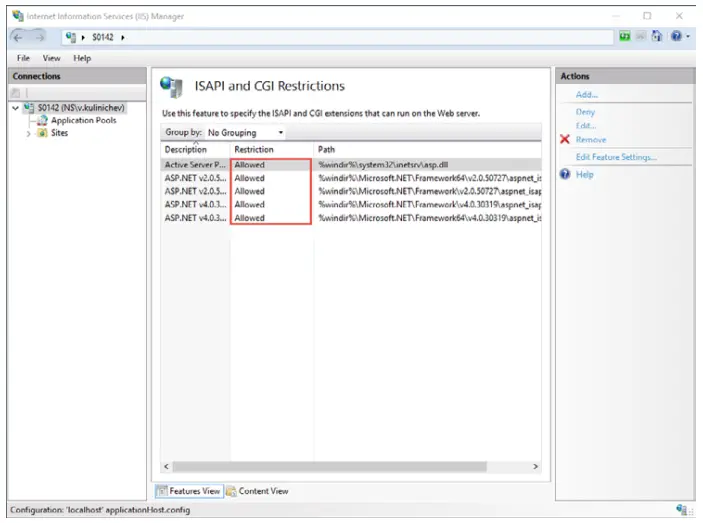
Task: Click arrow after S0142 in address bar
Action: pyautogui.click(x=122, y=38)
